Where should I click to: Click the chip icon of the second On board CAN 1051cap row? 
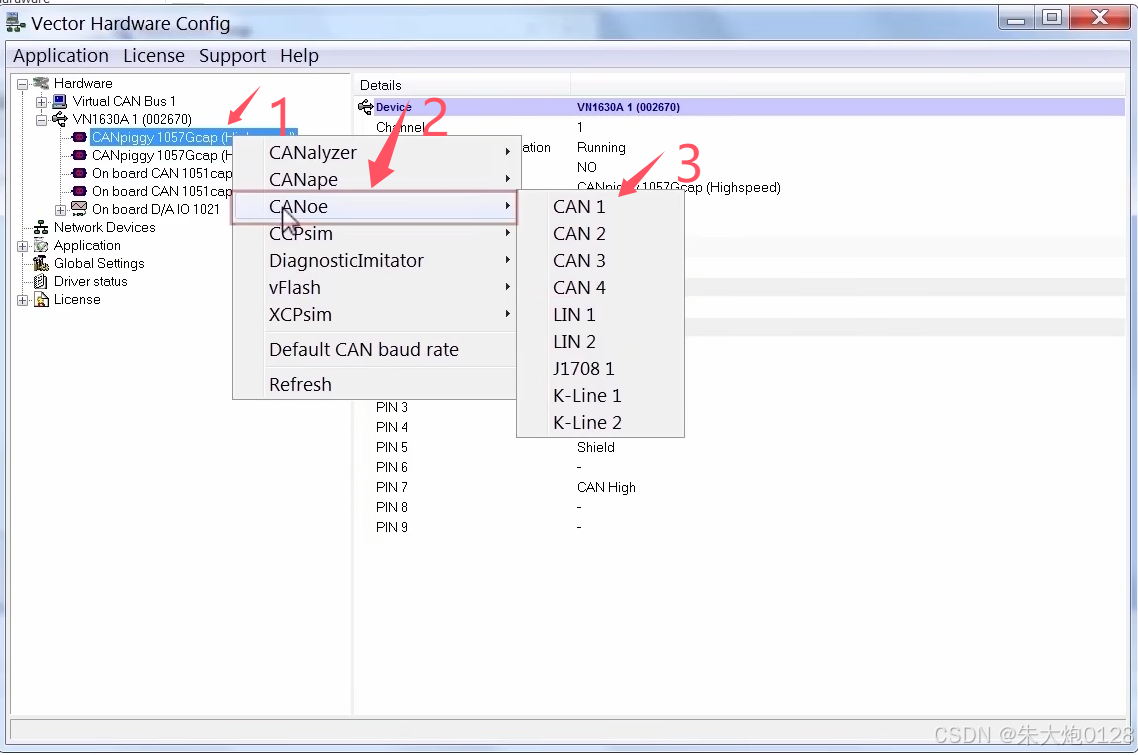click(80, 192)
